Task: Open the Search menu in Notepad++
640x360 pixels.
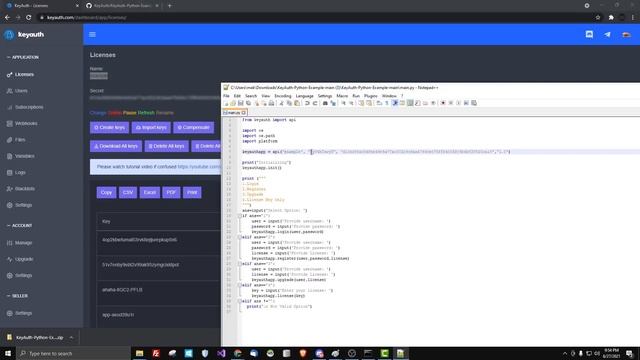Action: coord(251,96)
